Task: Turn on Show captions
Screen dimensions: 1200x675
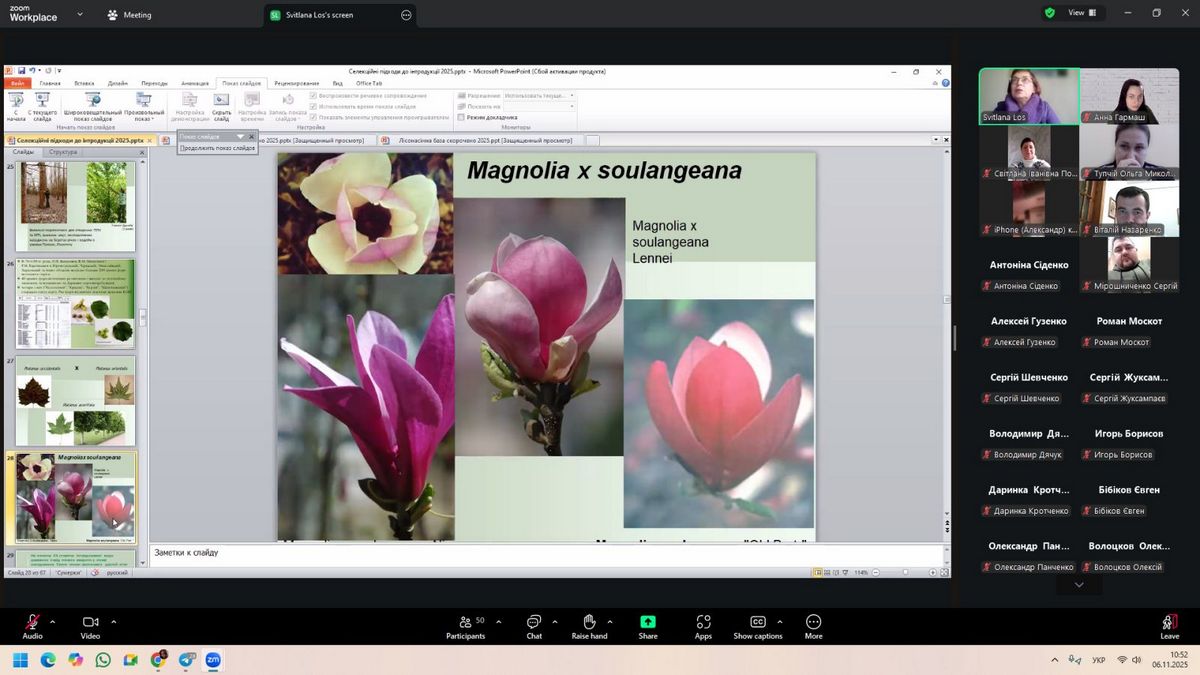Action: (757, 623)
